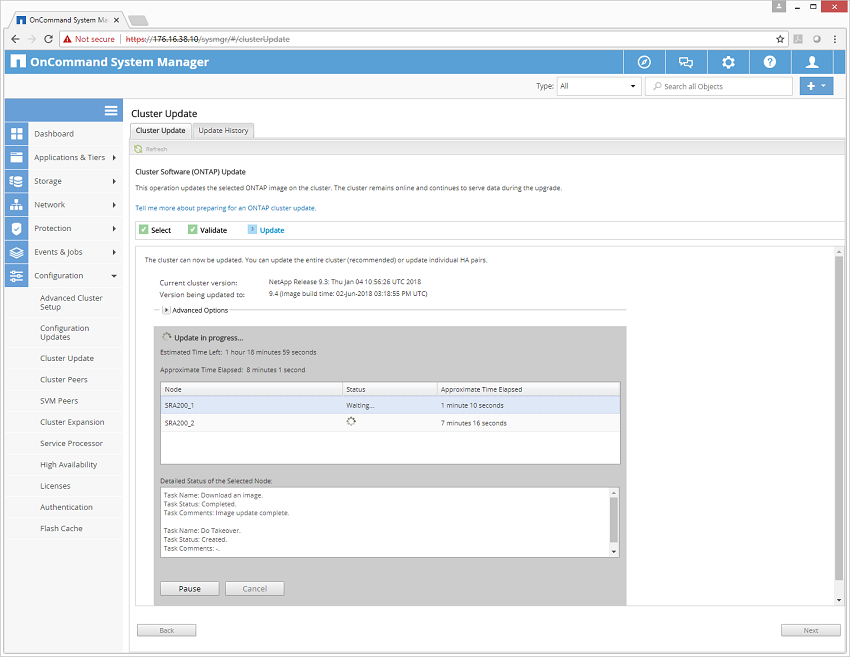Image resolution: width=850 pixels, height=657 pixels.
Task: Click the detailed status scroll down arrow
Action: click(x=614, y=551)
